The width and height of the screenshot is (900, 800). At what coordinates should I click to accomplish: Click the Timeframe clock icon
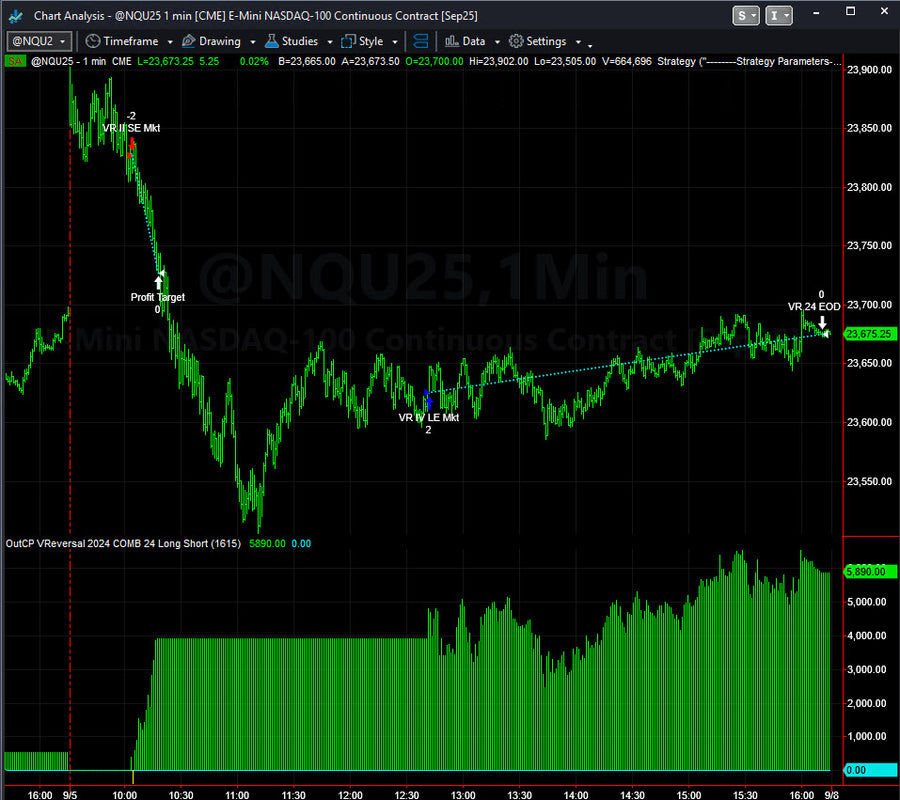[92, 41]
